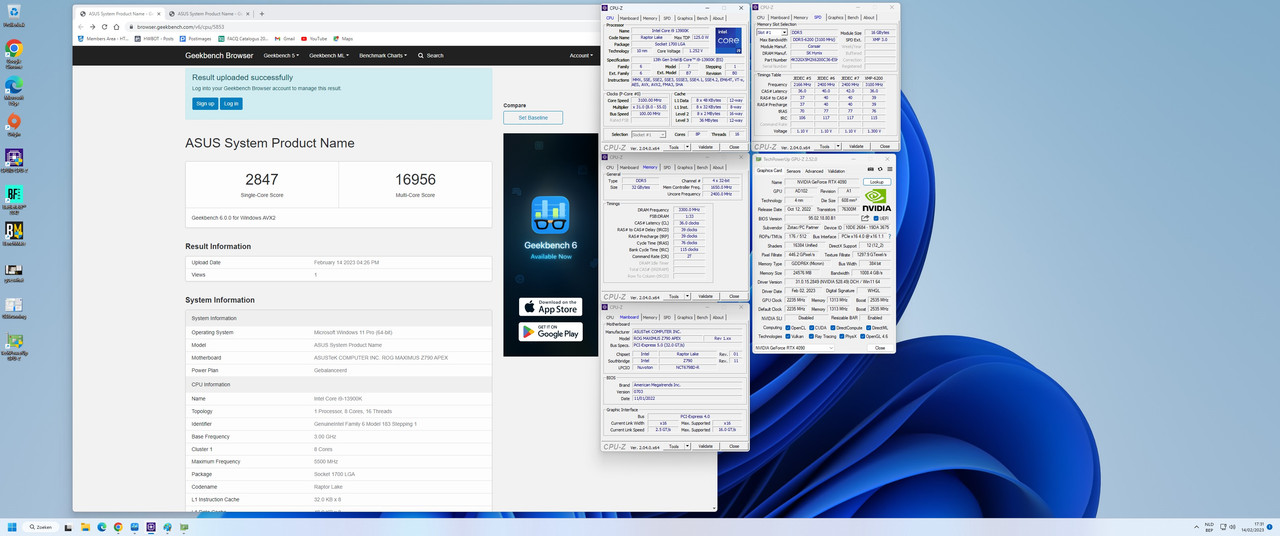Toggle the DirectML checkbox in GPU-Z
The image size is (1280, 536).
tap(868, 327)
